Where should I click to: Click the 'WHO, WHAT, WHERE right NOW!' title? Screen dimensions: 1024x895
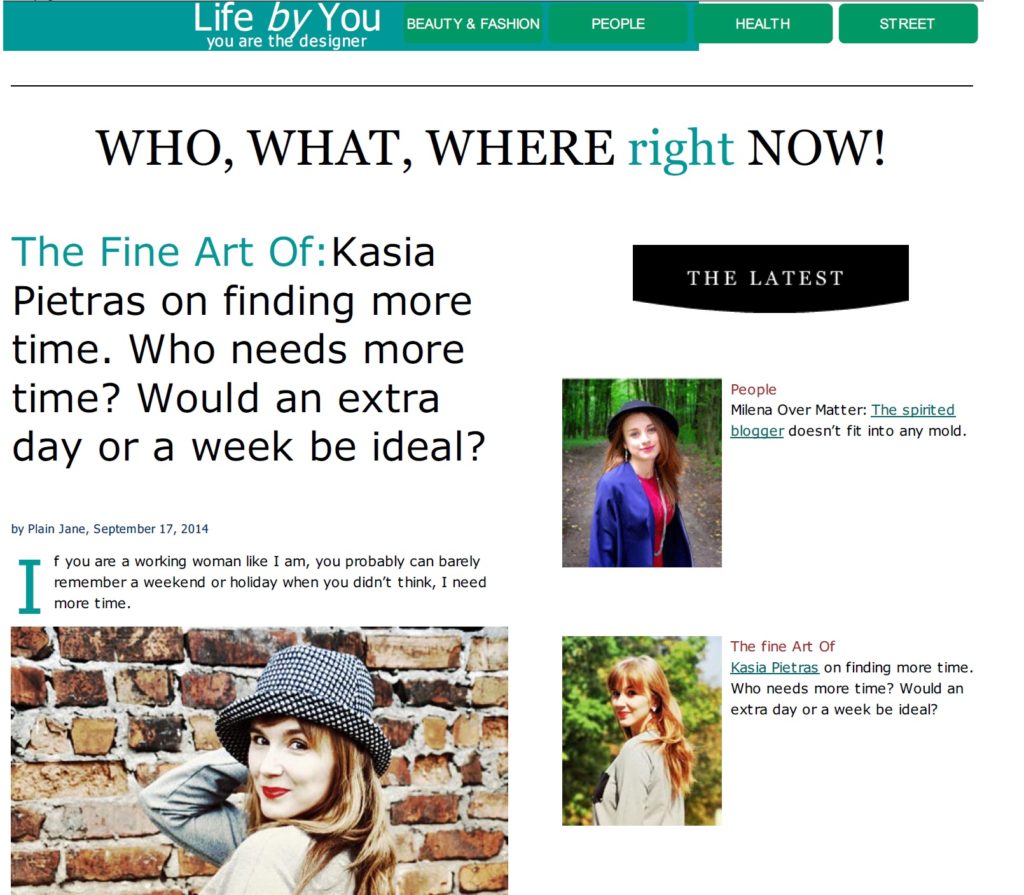coord(491,148)
